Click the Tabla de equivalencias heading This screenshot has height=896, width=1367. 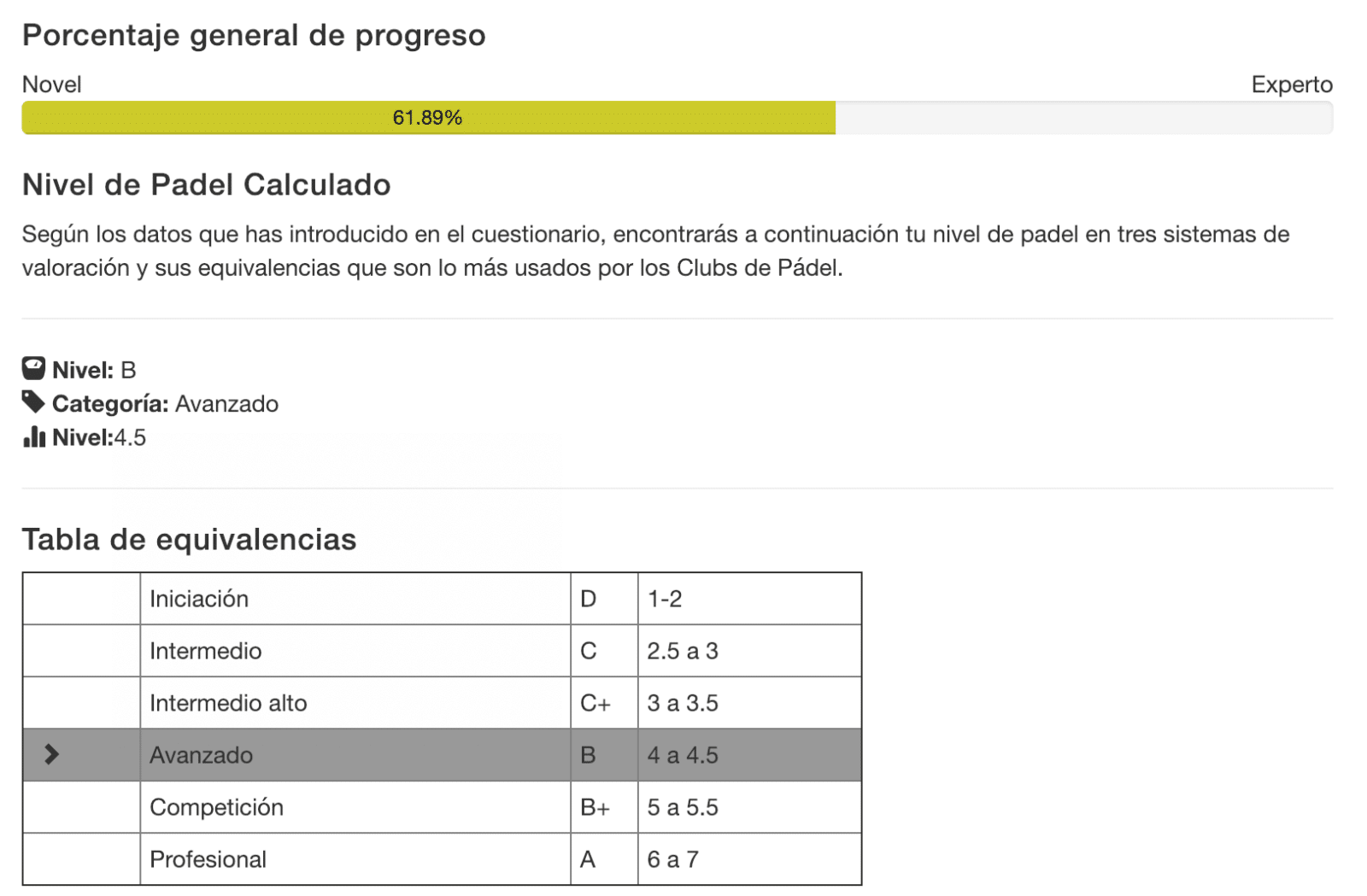click(189, 540)
